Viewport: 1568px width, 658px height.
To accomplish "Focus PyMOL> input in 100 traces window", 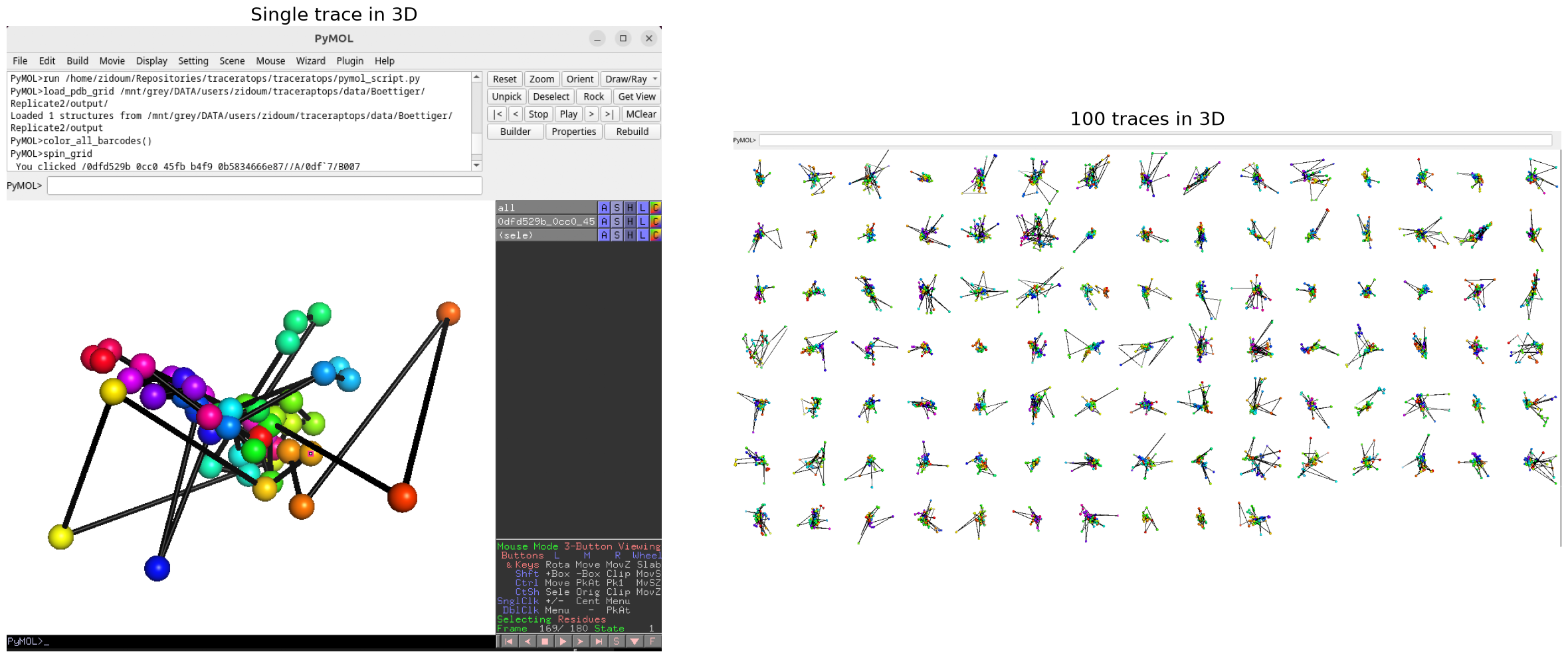I will 1155,140.
